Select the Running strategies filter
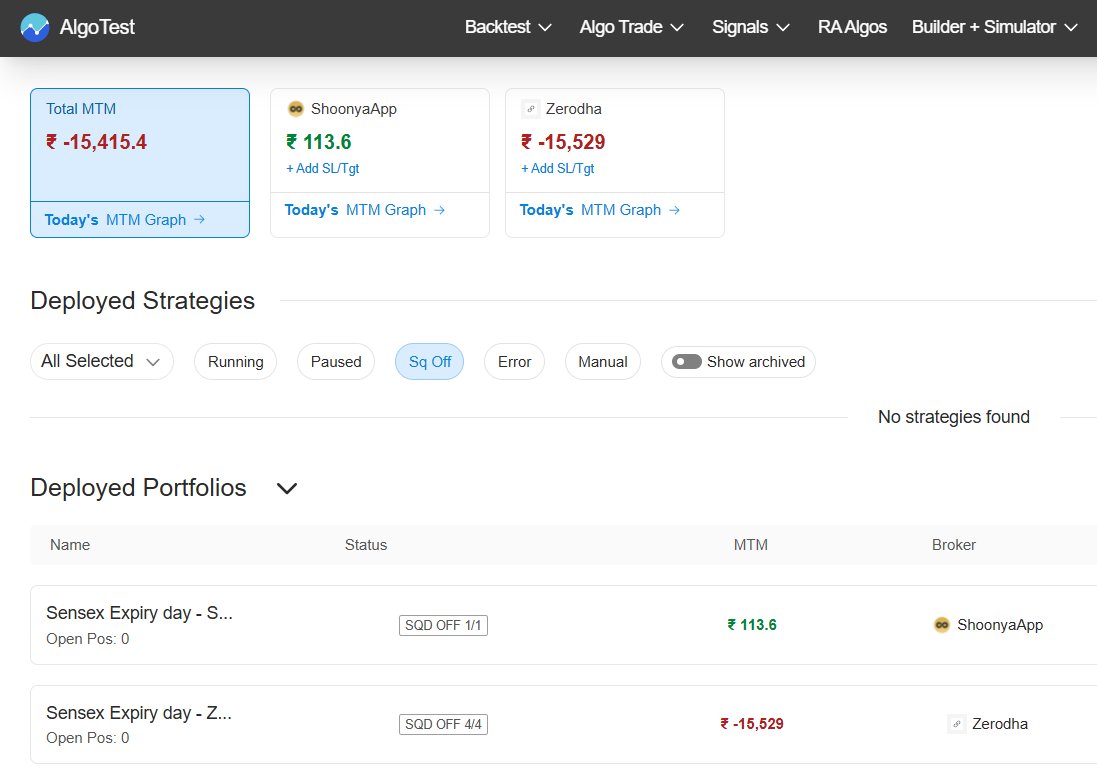This screenshot has width=1097, height=777. [235, 362]
